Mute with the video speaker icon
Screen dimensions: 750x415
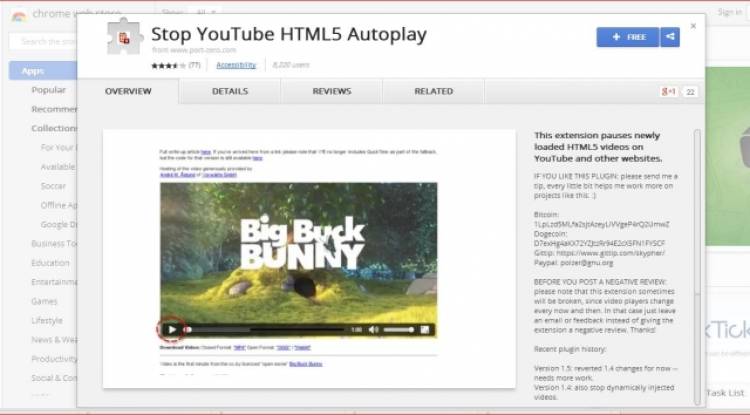(x=374, y=329)
